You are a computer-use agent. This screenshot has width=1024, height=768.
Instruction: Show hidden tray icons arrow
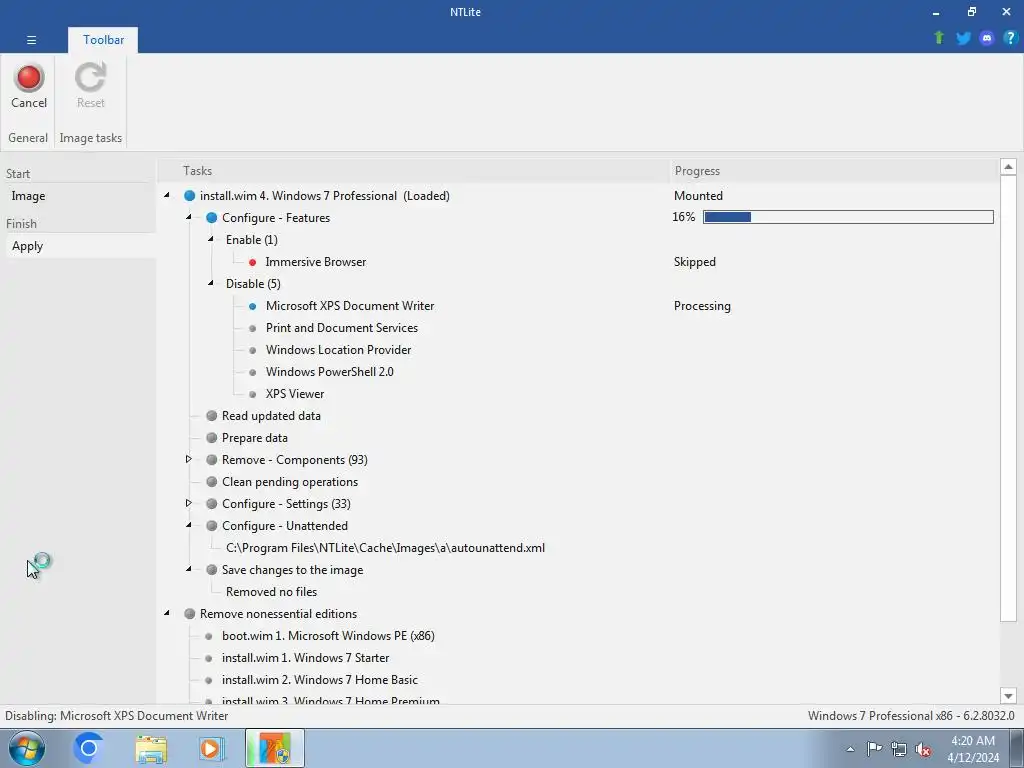(850, 750)
